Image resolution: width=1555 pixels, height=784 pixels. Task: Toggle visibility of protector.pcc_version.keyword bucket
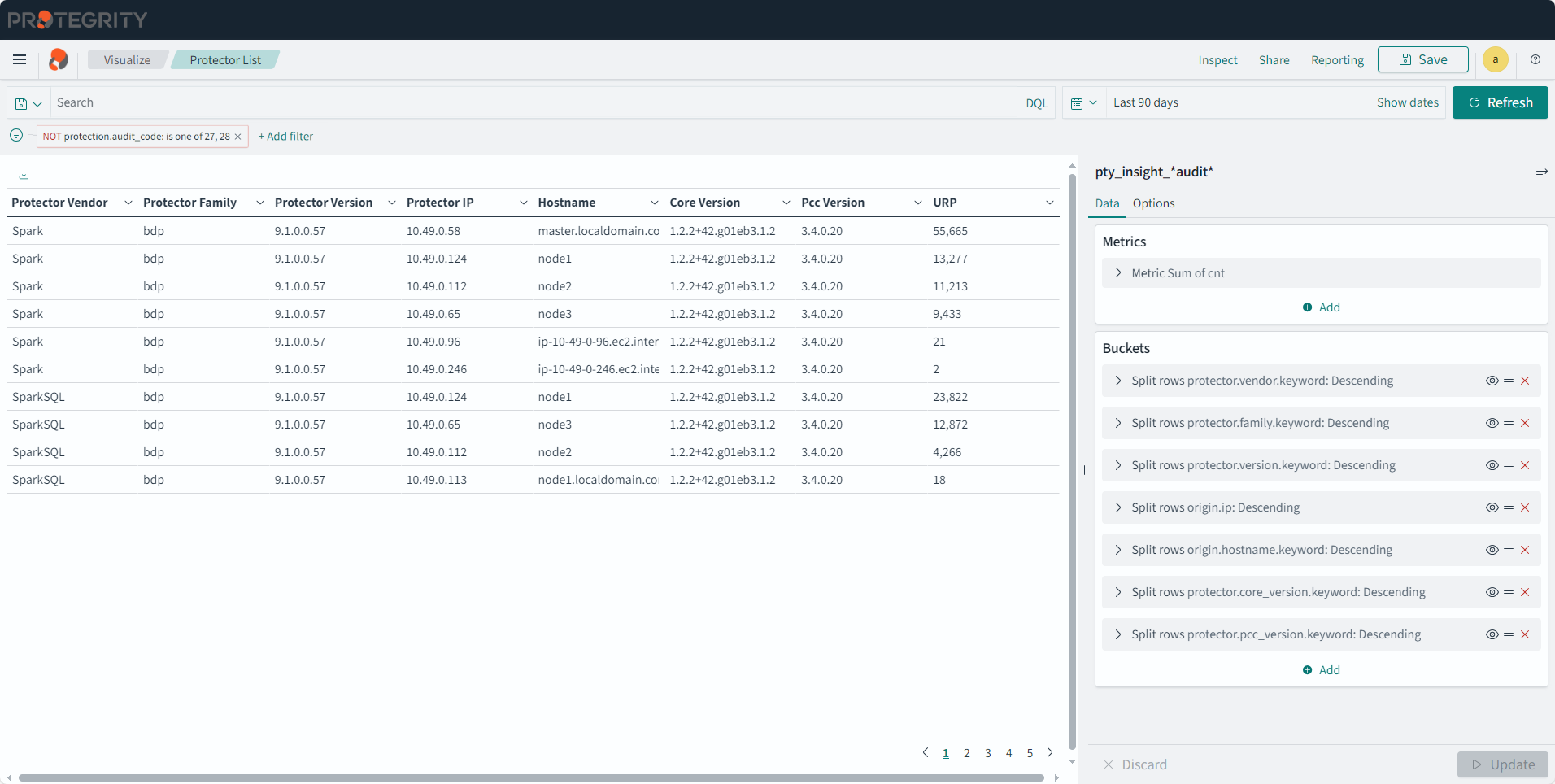pyautogui.click(x=1492, y=634)
